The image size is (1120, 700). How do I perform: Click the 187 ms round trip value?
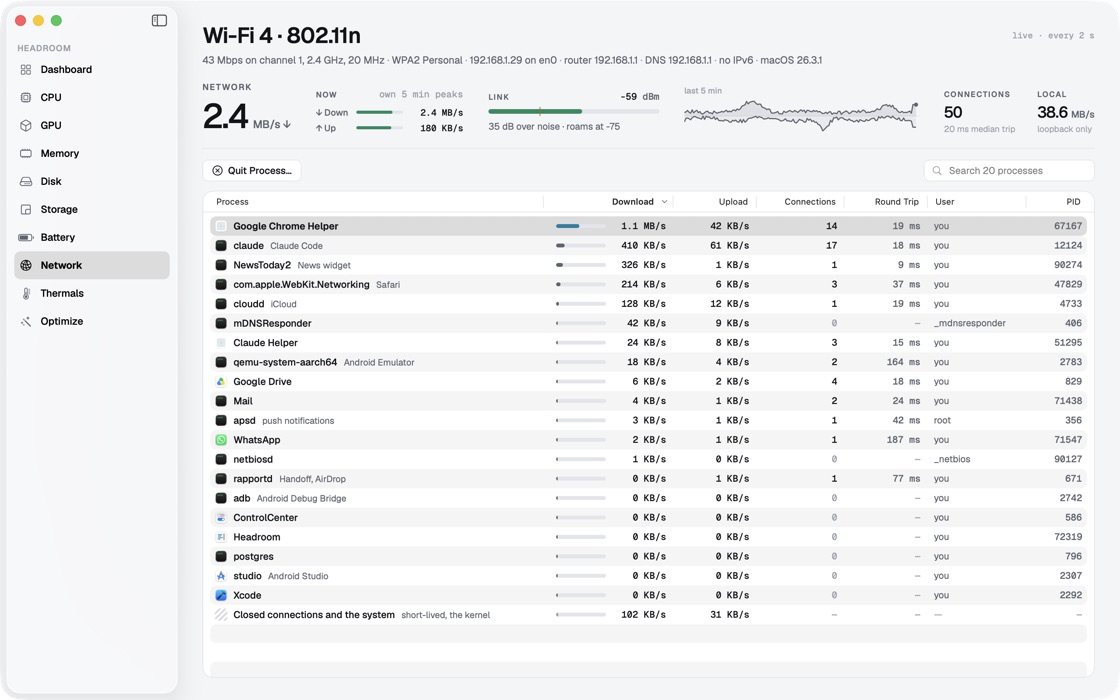click(x=904, y=440)
